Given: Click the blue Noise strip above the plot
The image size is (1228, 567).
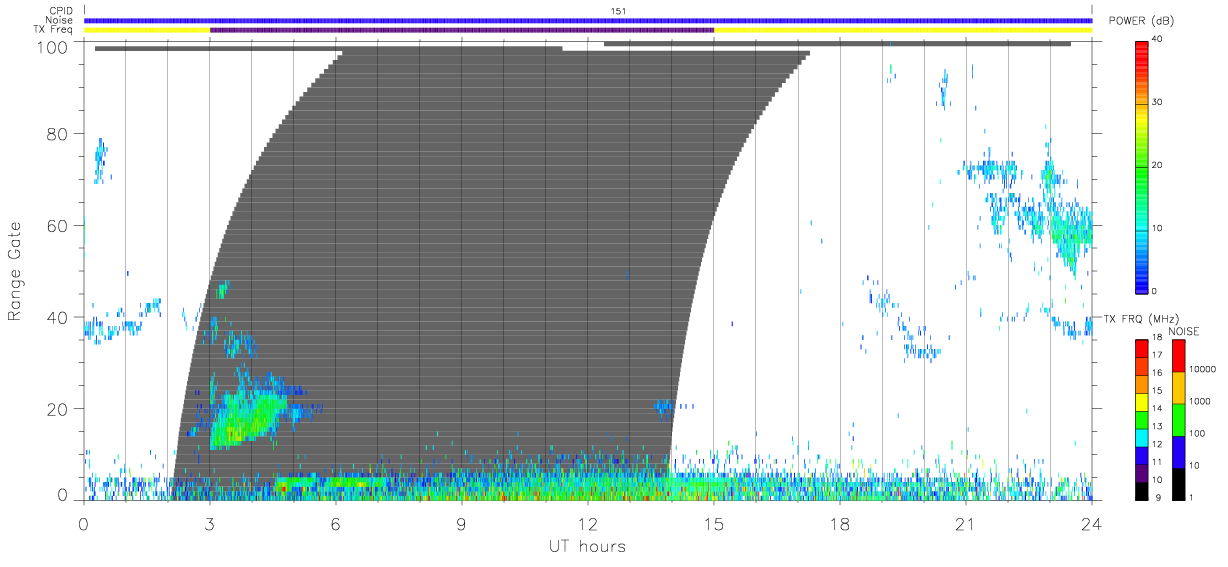Looking at the screenshot, I should click(588, 20).
